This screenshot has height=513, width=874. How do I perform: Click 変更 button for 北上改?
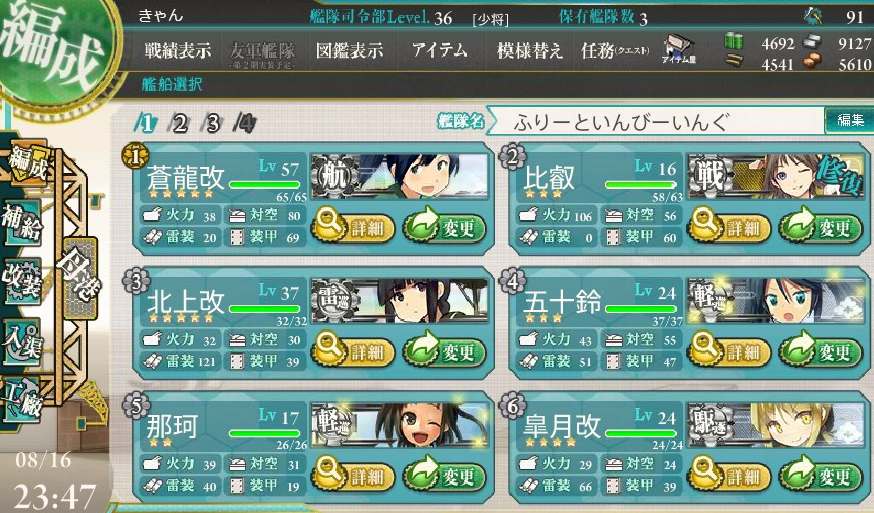[x=444, y=352]
